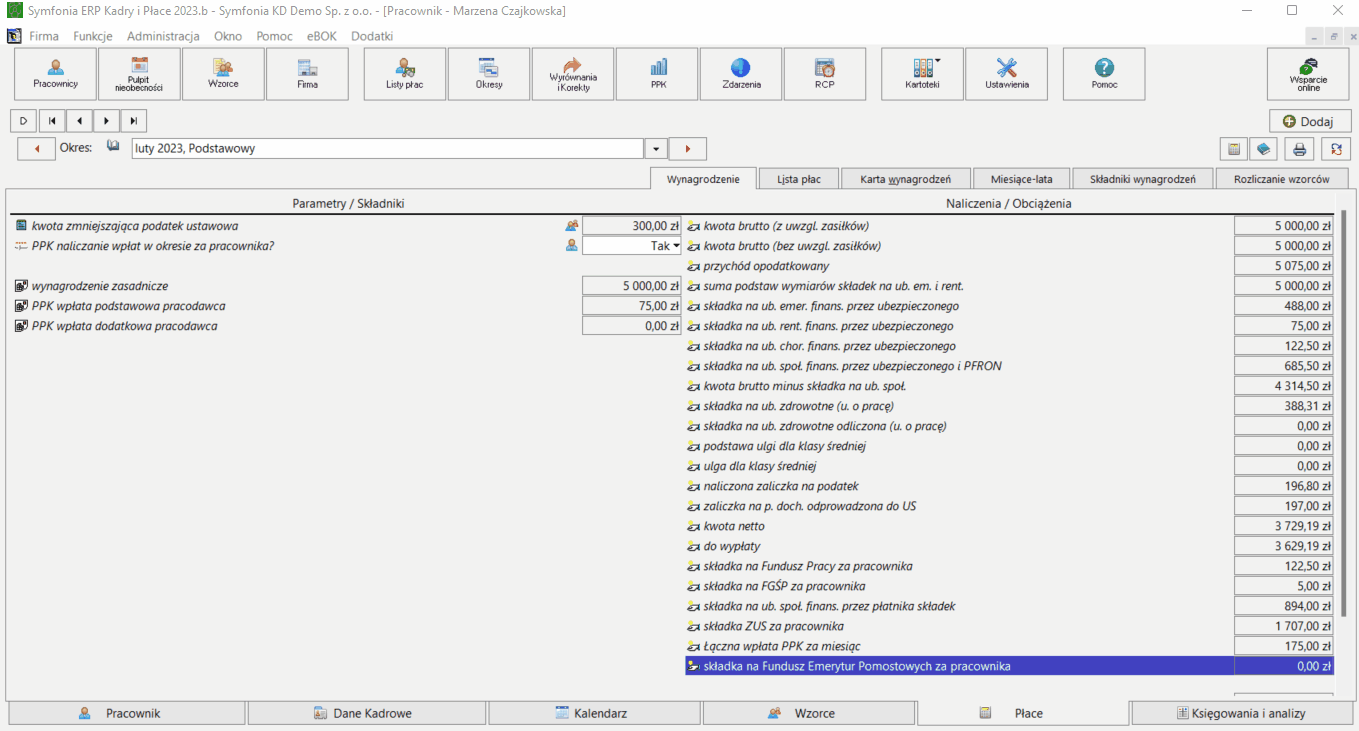Click wynagrodzenie zasadnicze value 5 000,00 zł
The height and width of the screenshot is (731, 1359).
pyautogui.click(x=632, y=286)
